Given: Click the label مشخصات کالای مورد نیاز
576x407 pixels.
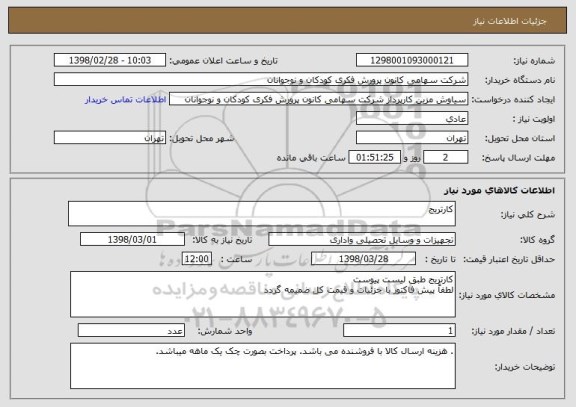Looking at the screenshot, I should (x=507, y=295).
